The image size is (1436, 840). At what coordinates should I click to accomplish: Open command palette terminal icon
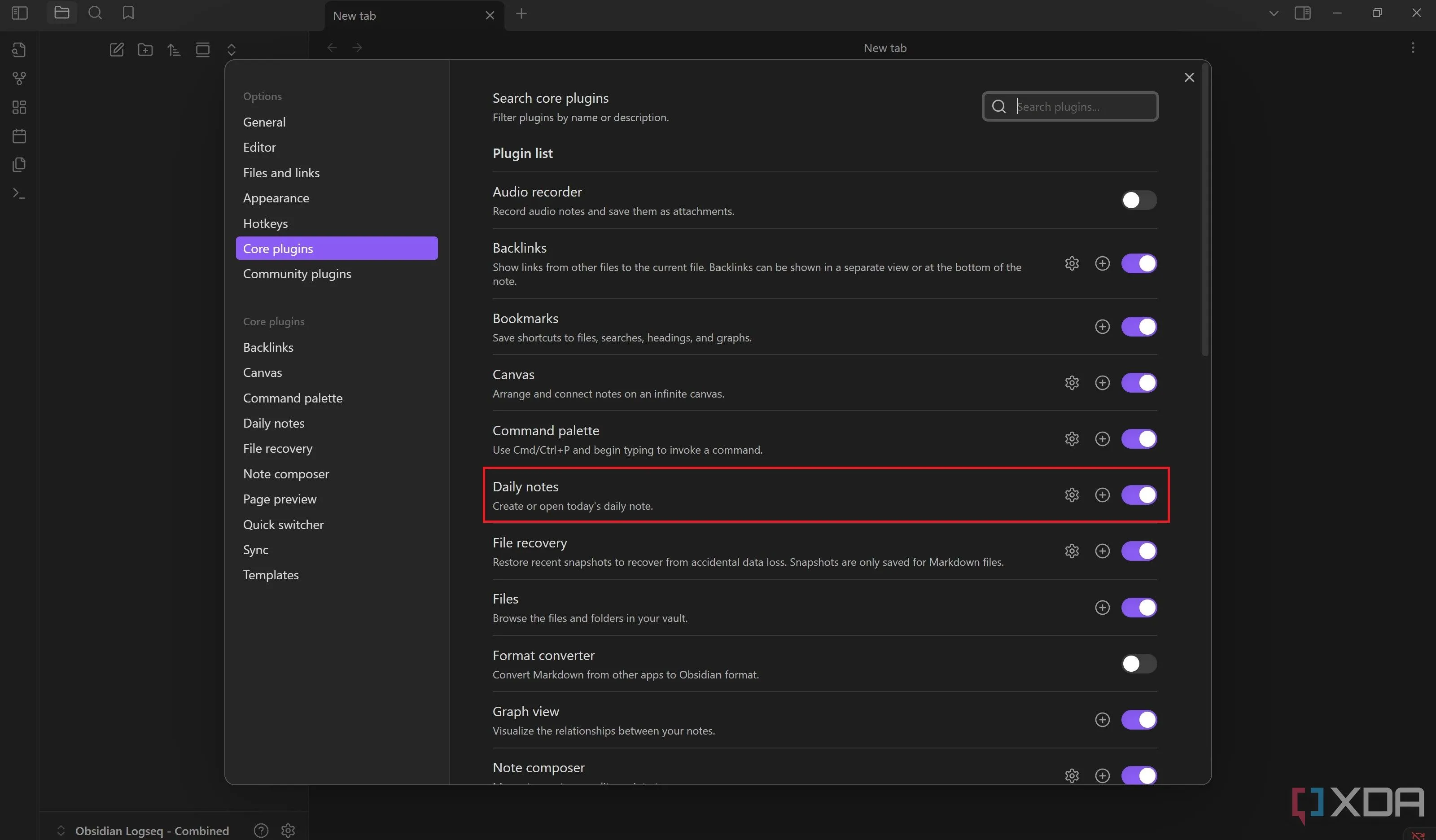[19, 194]
